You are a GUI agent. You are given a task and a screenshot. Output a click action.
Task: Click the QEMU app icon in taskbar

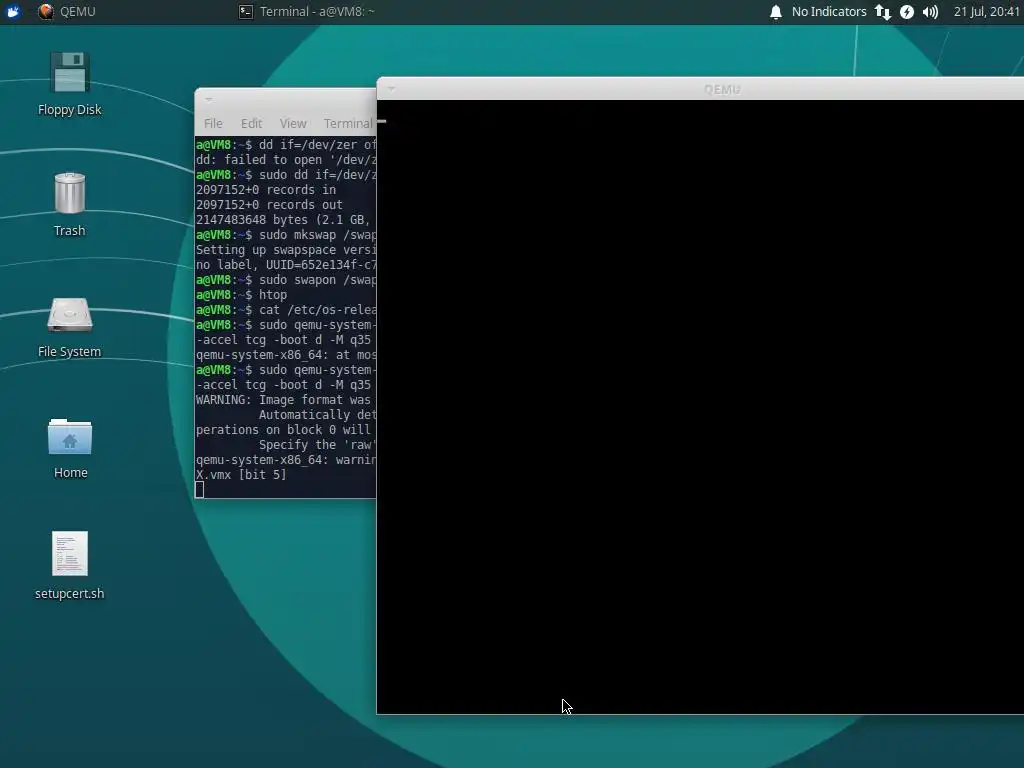click(x=45, y=12)
